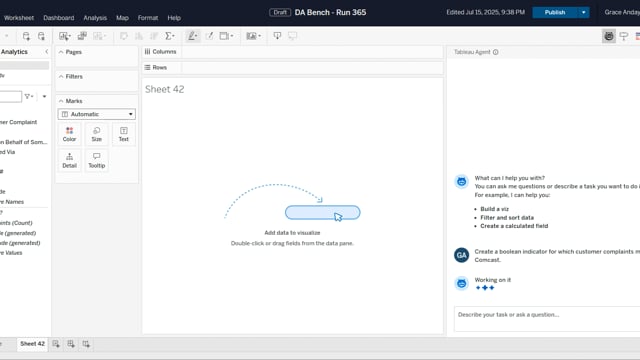Click the On Behalf of Someone field
This screenshot has width=640, height=360.
[x=24, y=142]
